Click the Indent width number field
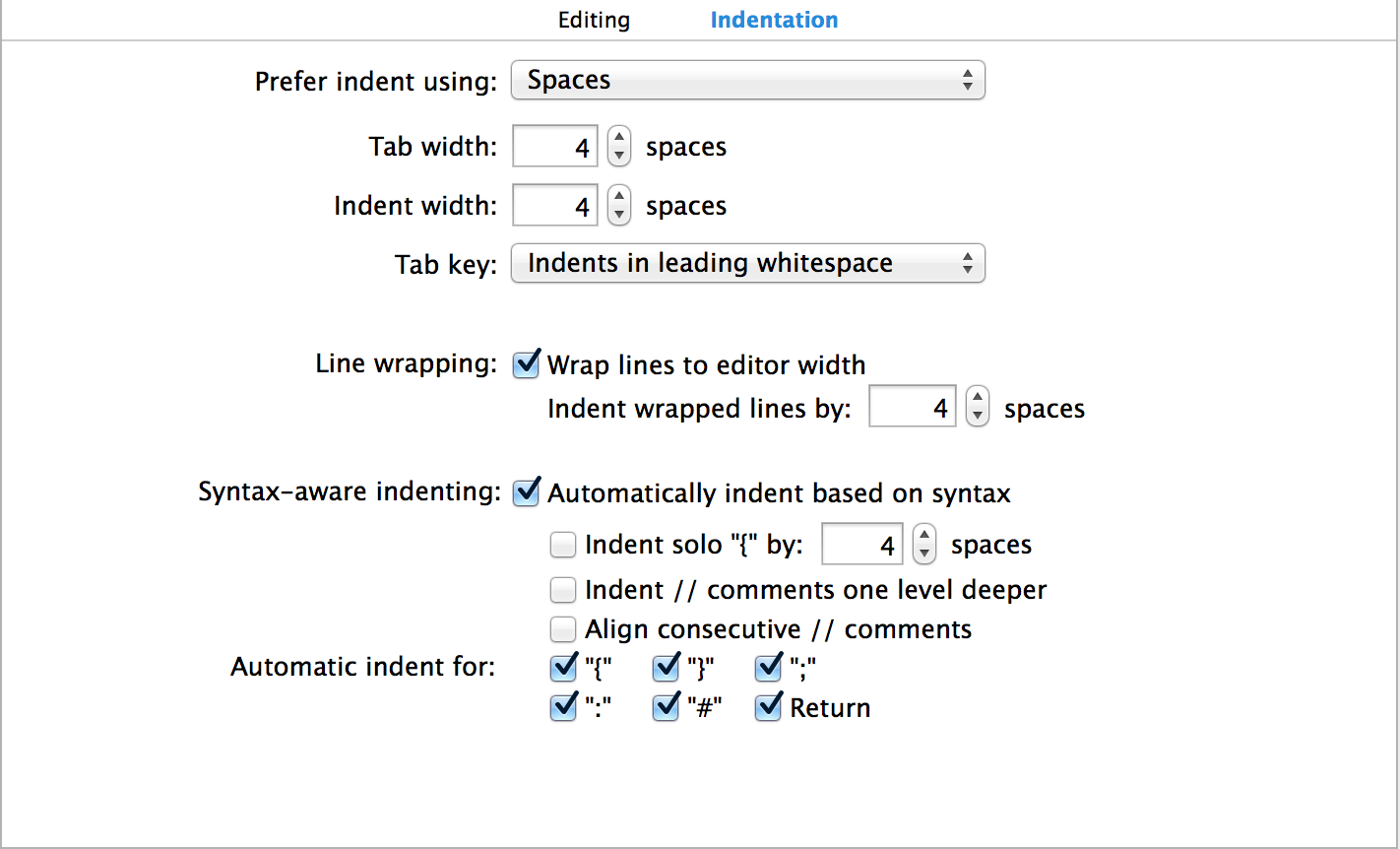The width and height of the screenshot is (1400, 849). pos(555,206)
